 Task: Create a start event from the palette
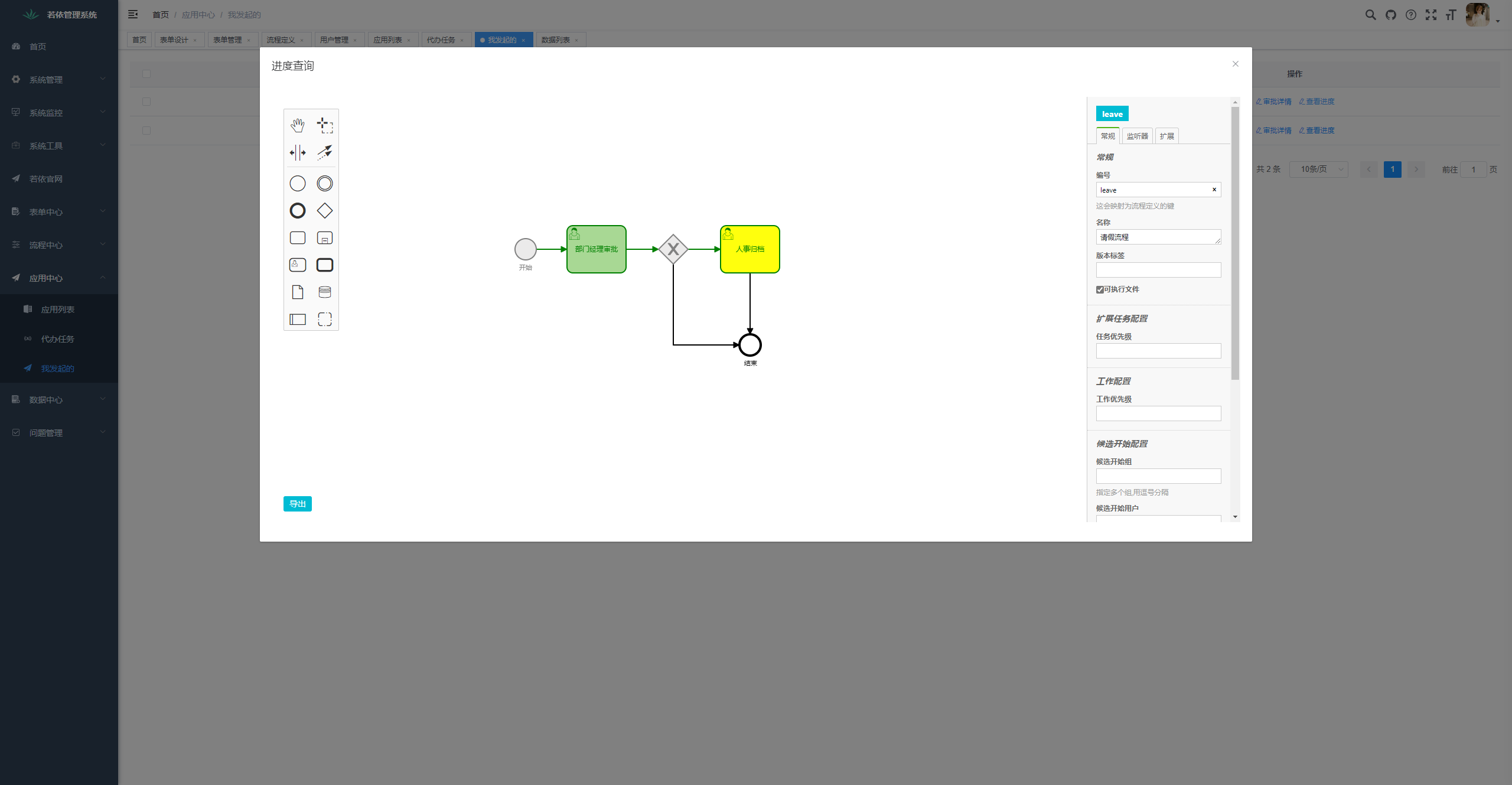tap(298, 184)
